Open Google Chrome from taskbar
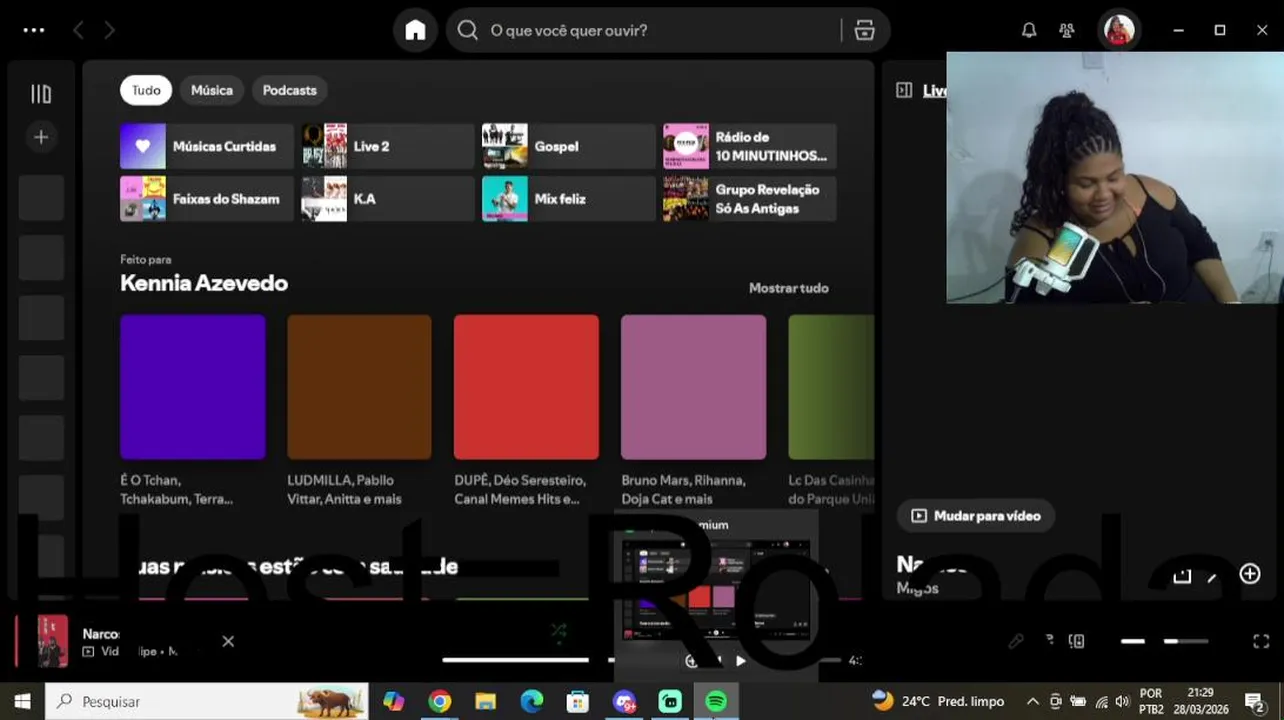 coord(440,701)
